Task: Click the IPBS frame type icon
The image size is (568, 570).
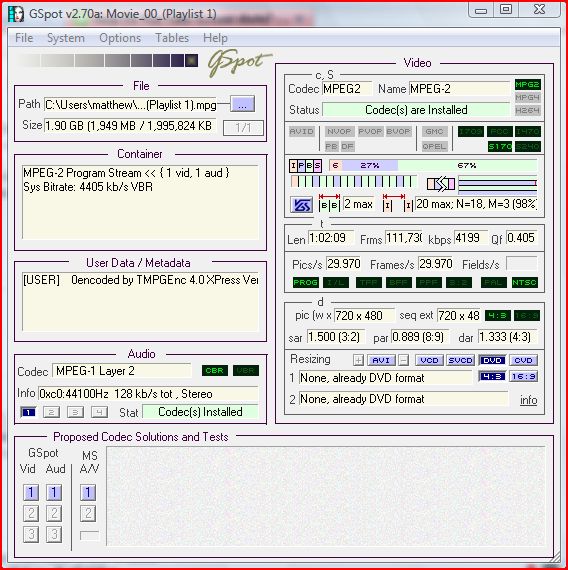Action: click(x=305, y=166)
